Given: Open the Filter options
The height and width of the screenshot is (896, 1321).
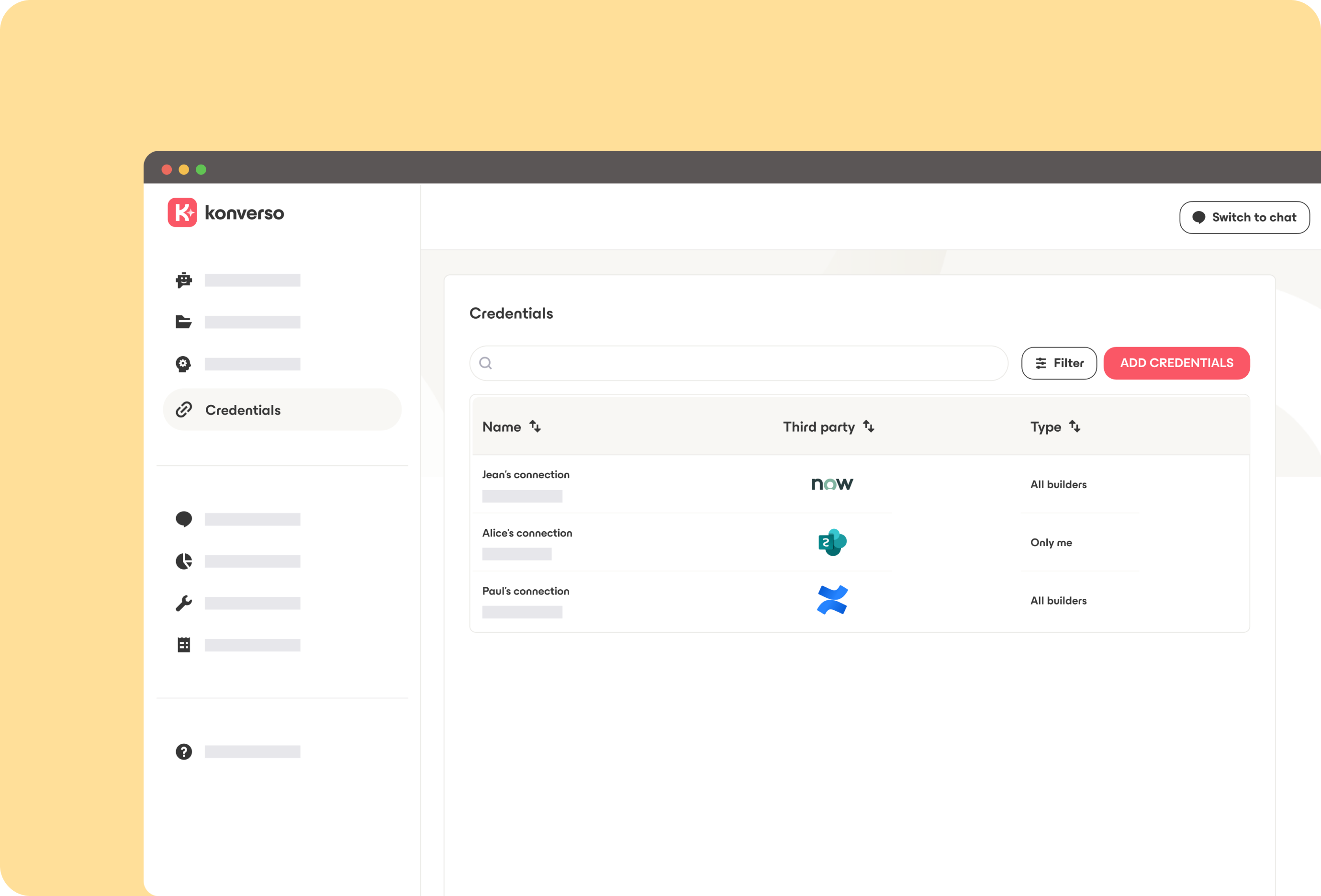Looking at the screenshot, I should [x=1058, y=363].
